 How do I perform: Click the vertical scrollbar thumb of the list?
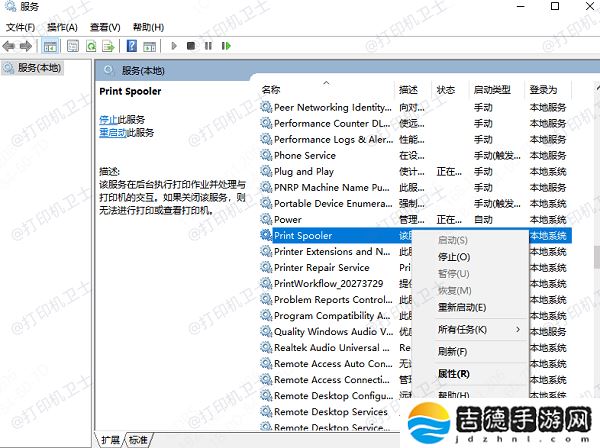point(597,257)
